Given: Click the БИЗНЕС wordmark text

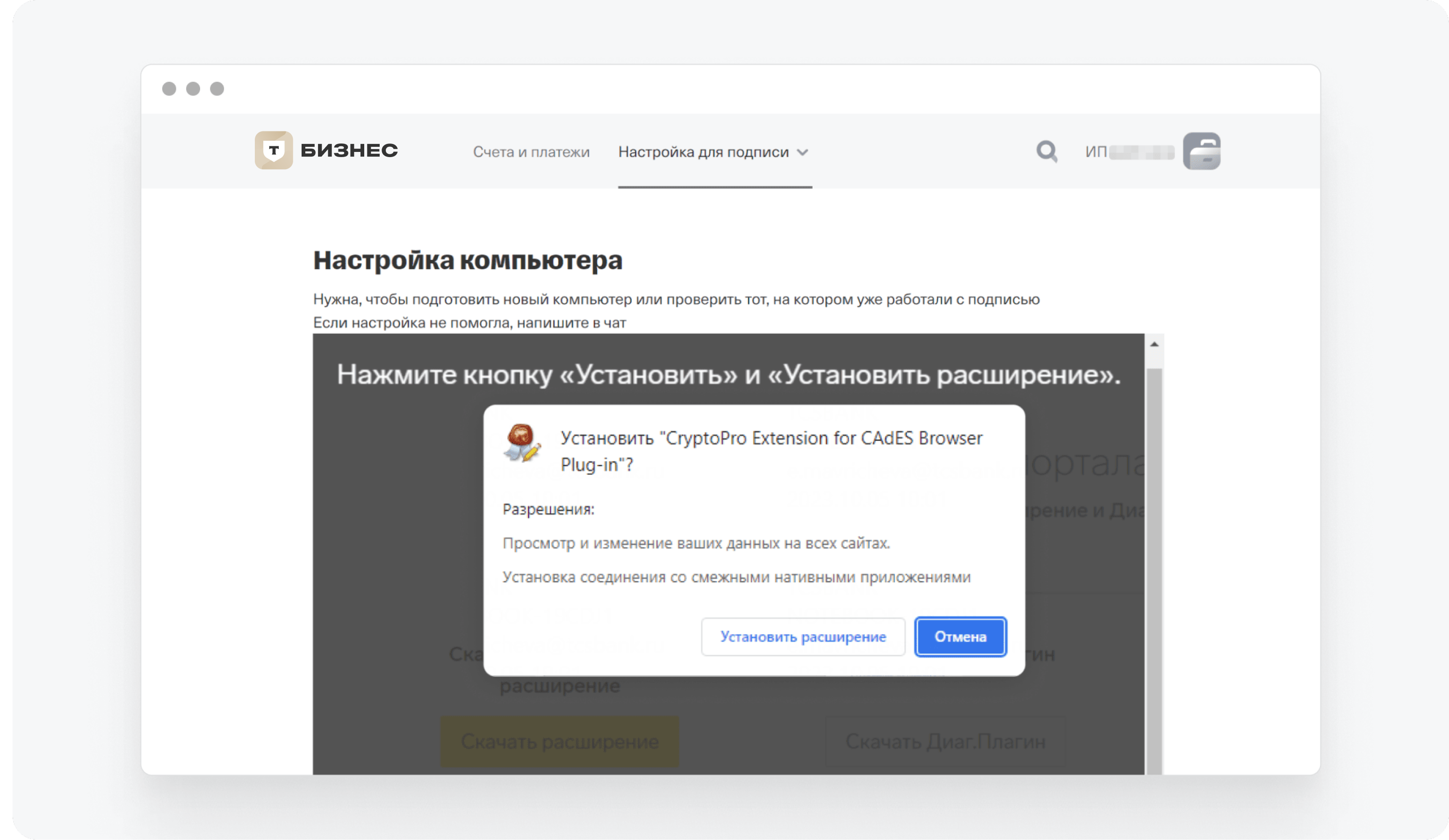Looking at the screenshot, I should coord(349,151).
